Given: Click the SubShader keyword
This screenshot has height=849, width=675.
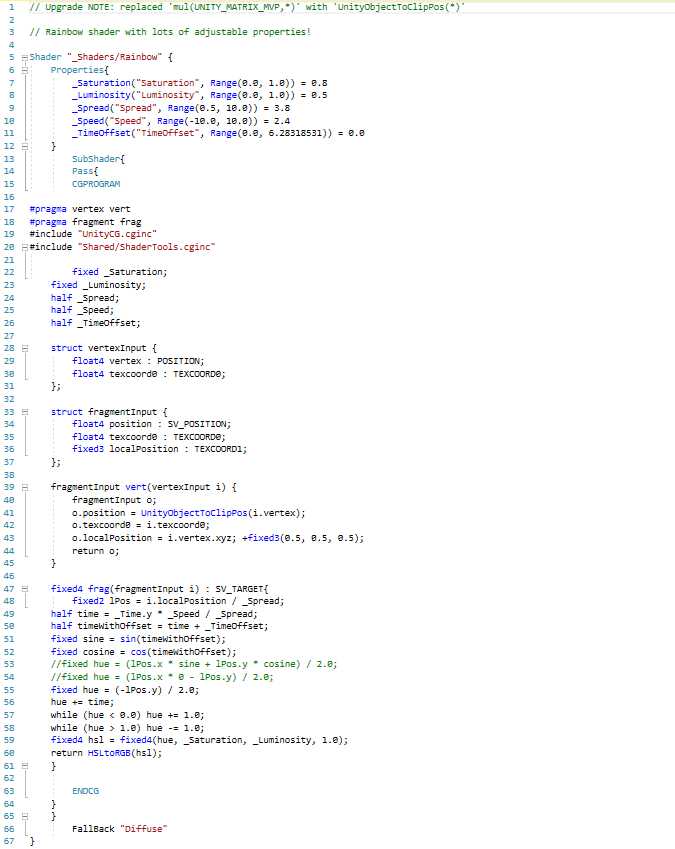Looking at the screenshot, I should 97,158.
